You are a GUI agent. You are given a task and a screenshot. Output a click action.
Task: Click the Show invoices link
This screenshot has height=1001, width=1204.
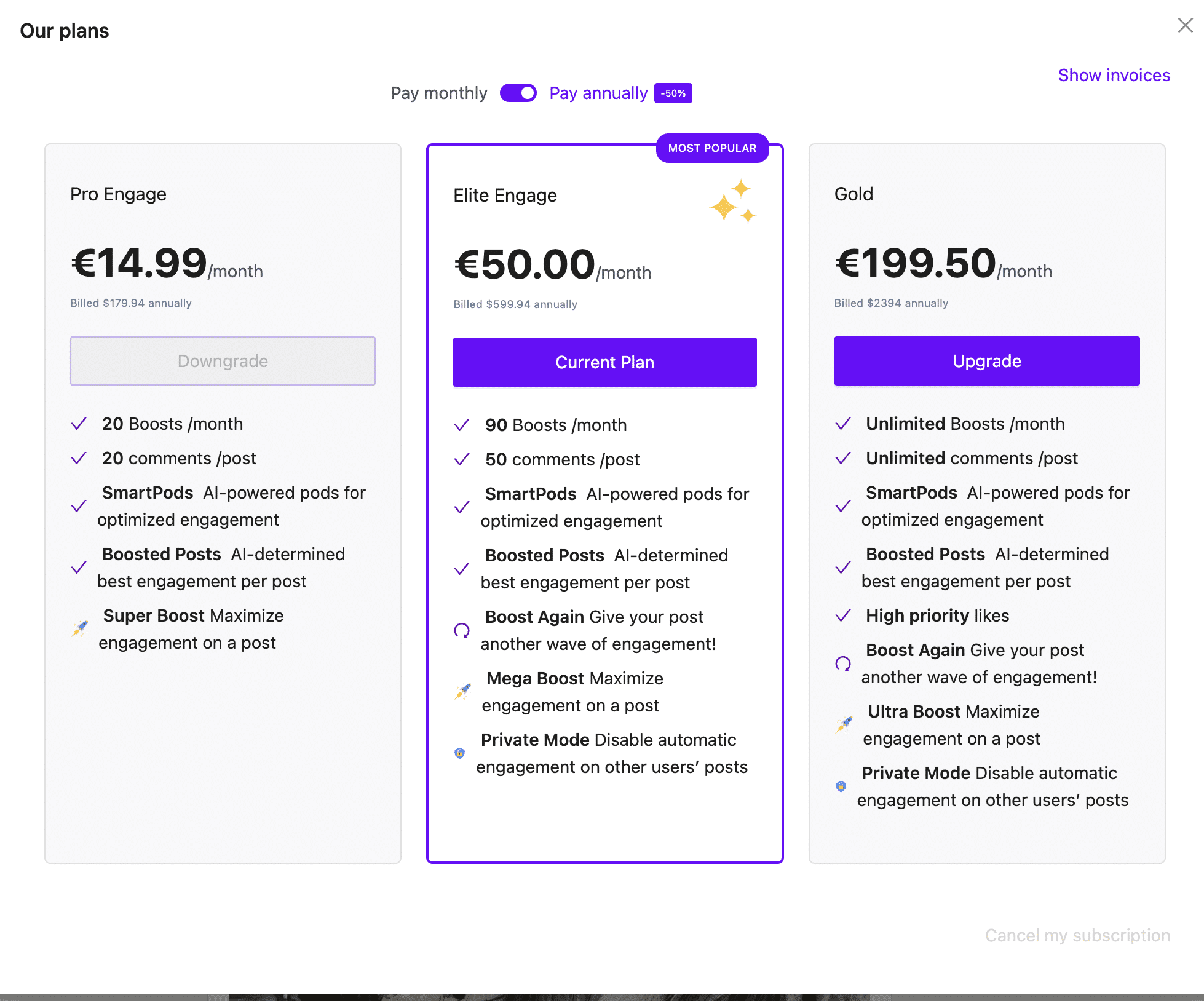pos(1114,75)
